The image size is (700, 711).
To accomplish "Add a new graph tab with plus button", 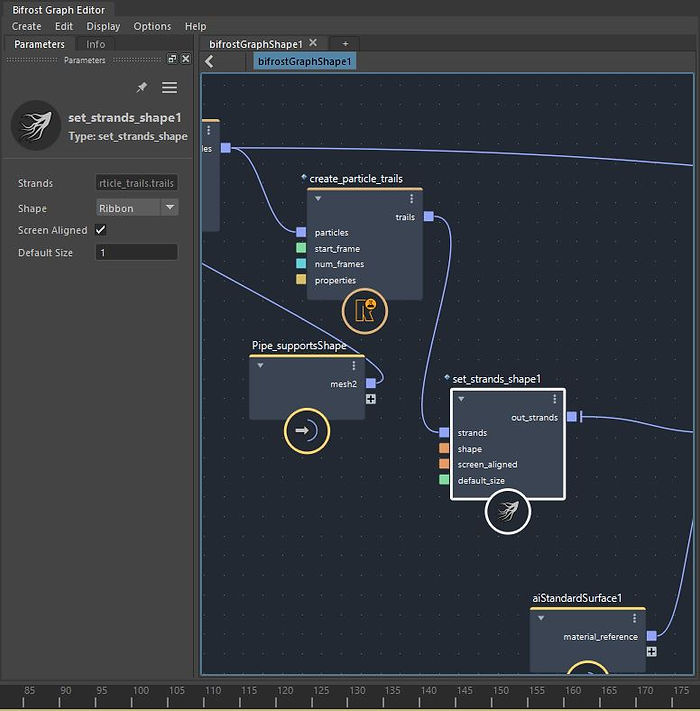I will [x=345, y=44].
